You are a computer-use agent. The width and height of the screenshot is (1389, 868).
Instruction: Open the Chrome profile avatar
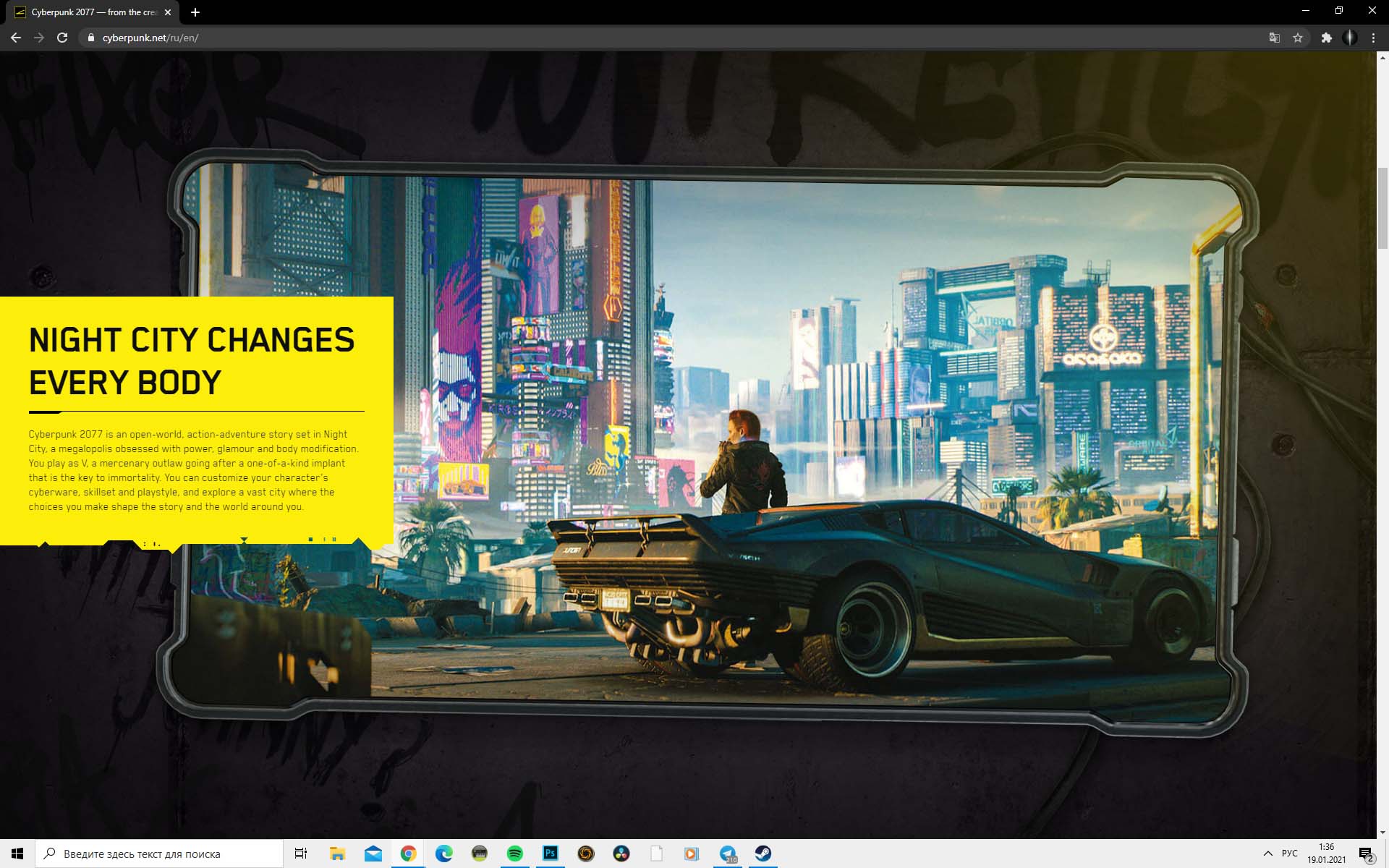point(1350,38)
